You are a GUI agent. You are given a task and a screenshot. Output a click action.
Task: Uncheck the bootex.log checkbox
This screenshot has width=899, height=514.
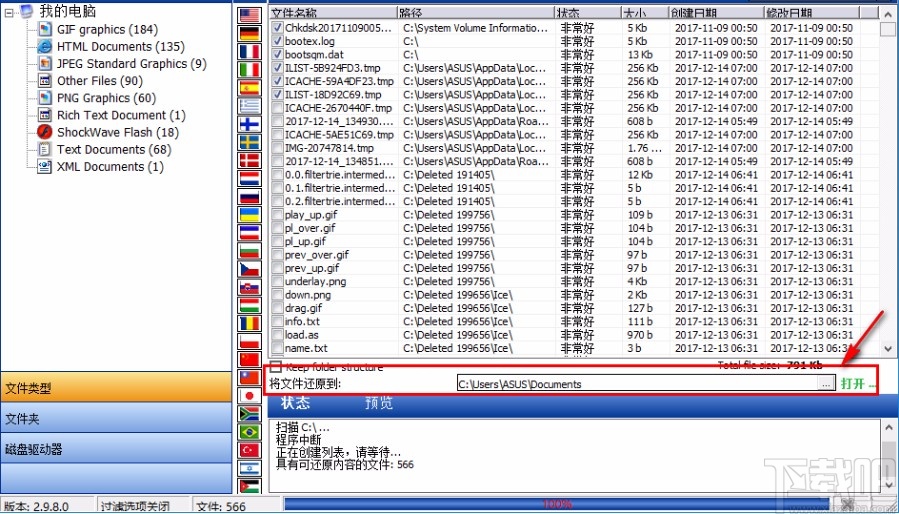click(x=277, y=41)
